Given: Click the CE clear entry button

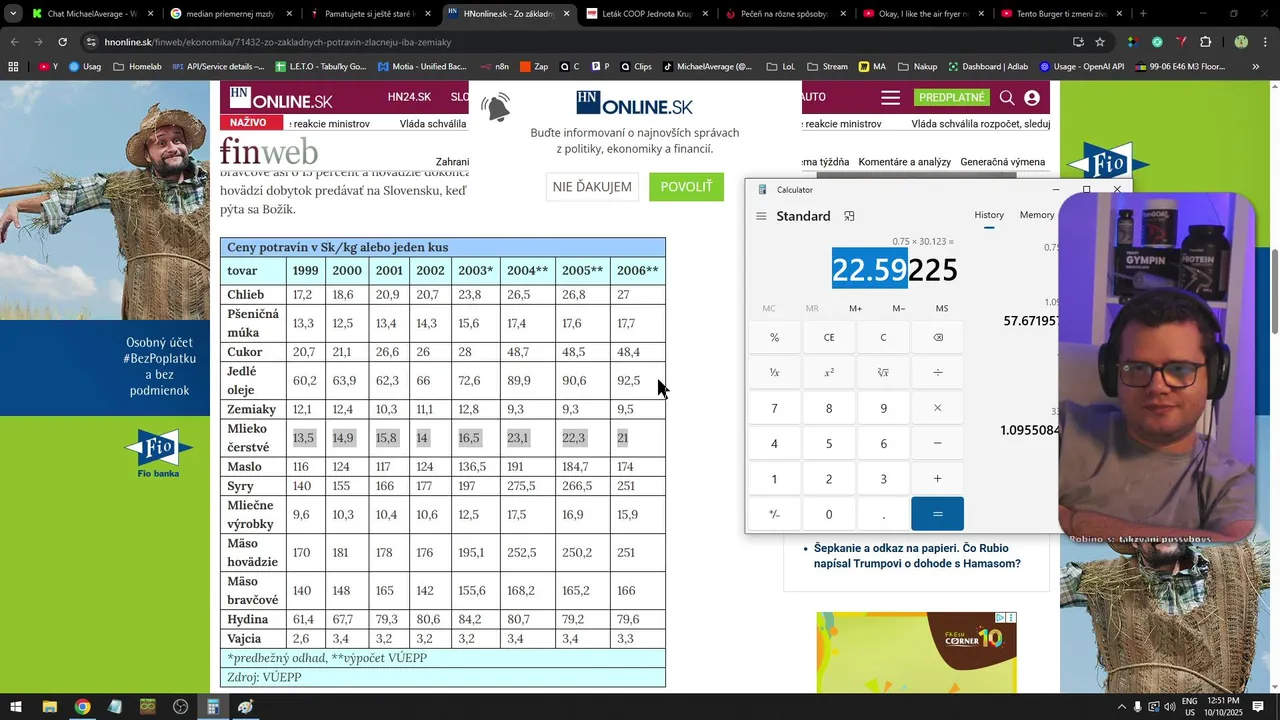Looking at the screenshot, I should [x=829, y=337].
